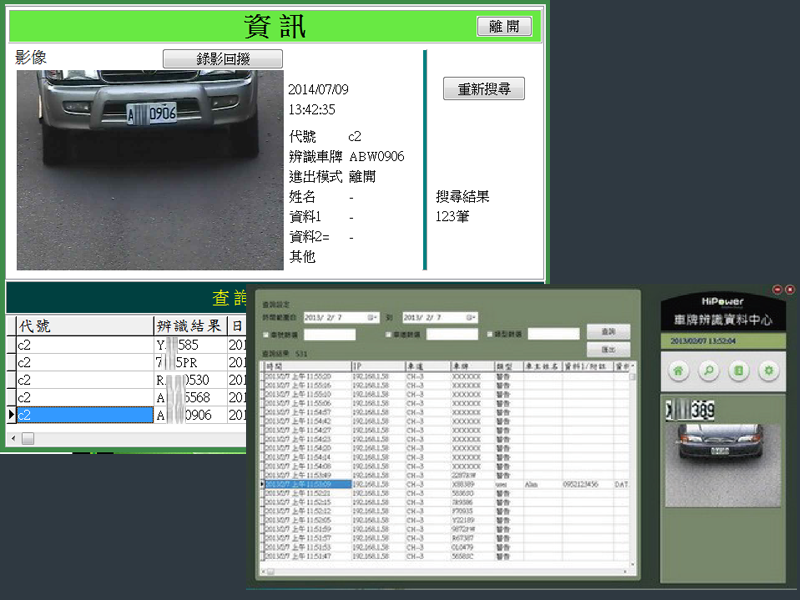This screenshot has width=800, height=600.
Task: Open the green gear settings icon
Action: point(768,371)
